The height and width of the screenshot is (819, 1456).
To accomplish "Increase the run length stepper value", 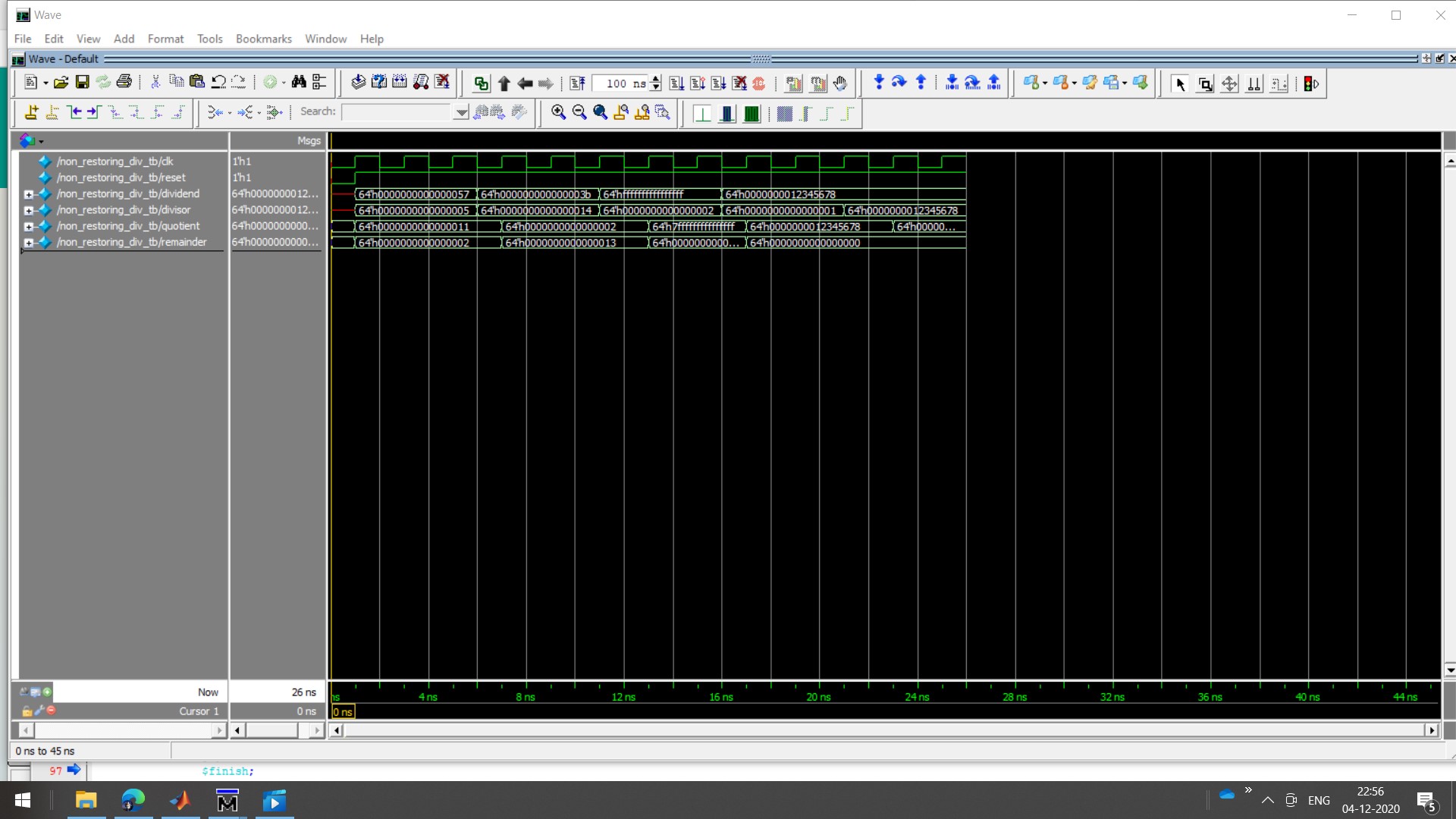I will point(656,79).
